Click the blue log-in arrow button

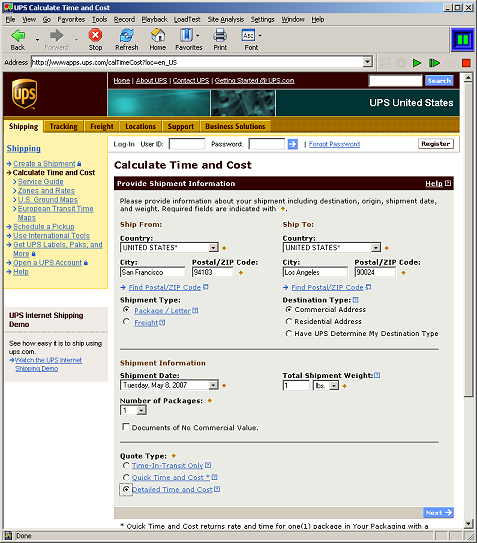(x=293, y=144)
